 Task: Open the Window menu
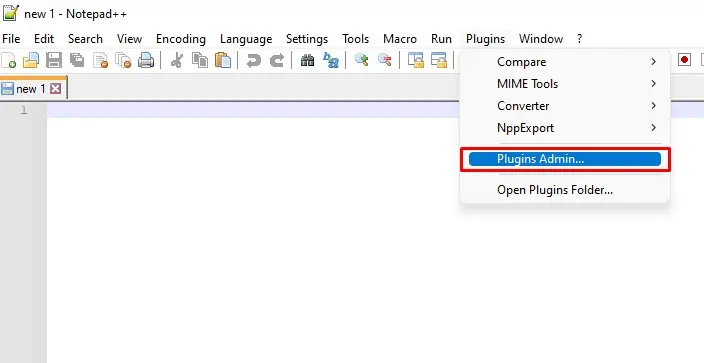pyautogui.click(x=541, y=39)
